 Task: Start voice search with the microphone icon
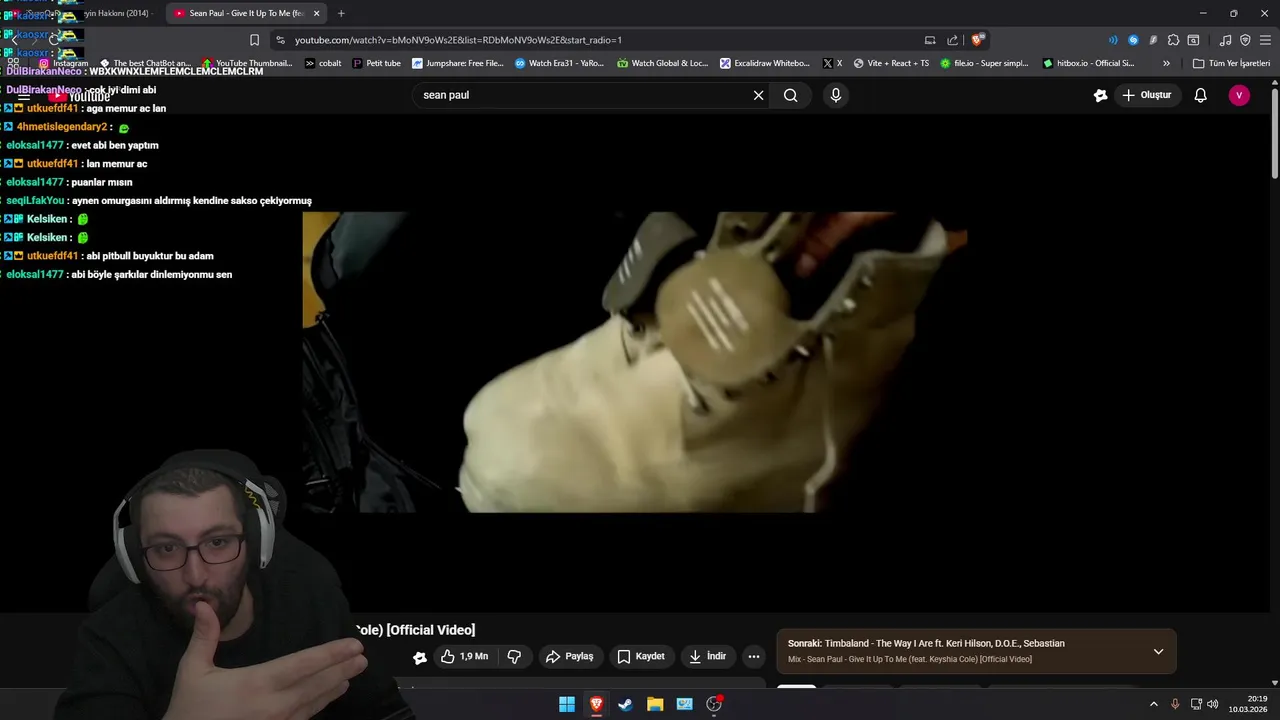(836, 95)
